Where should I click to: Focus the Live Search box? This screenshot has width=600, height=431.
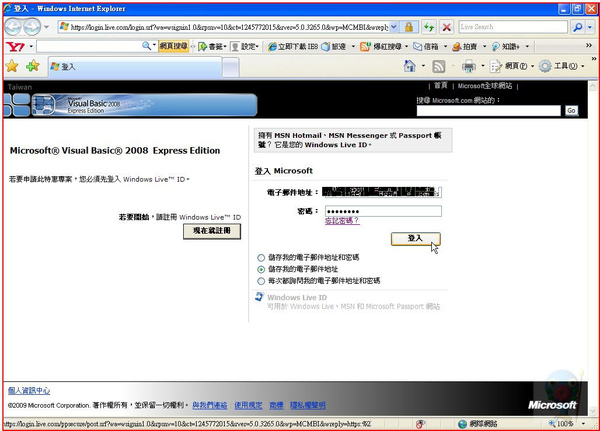[512, 27]
